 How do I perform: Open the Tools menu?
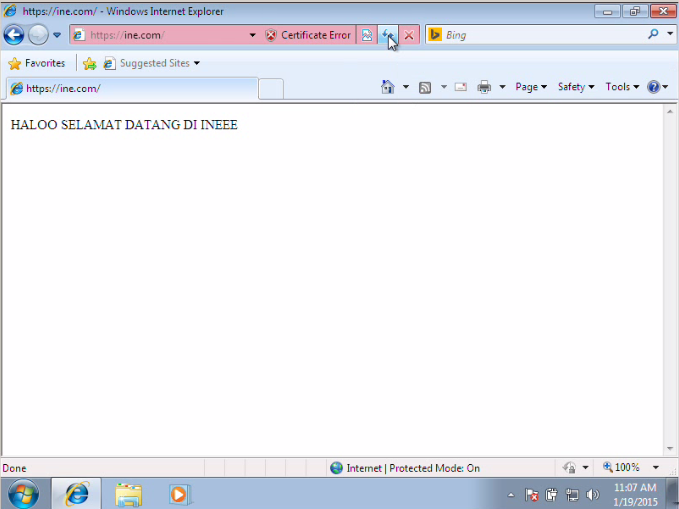coord(622,87)
